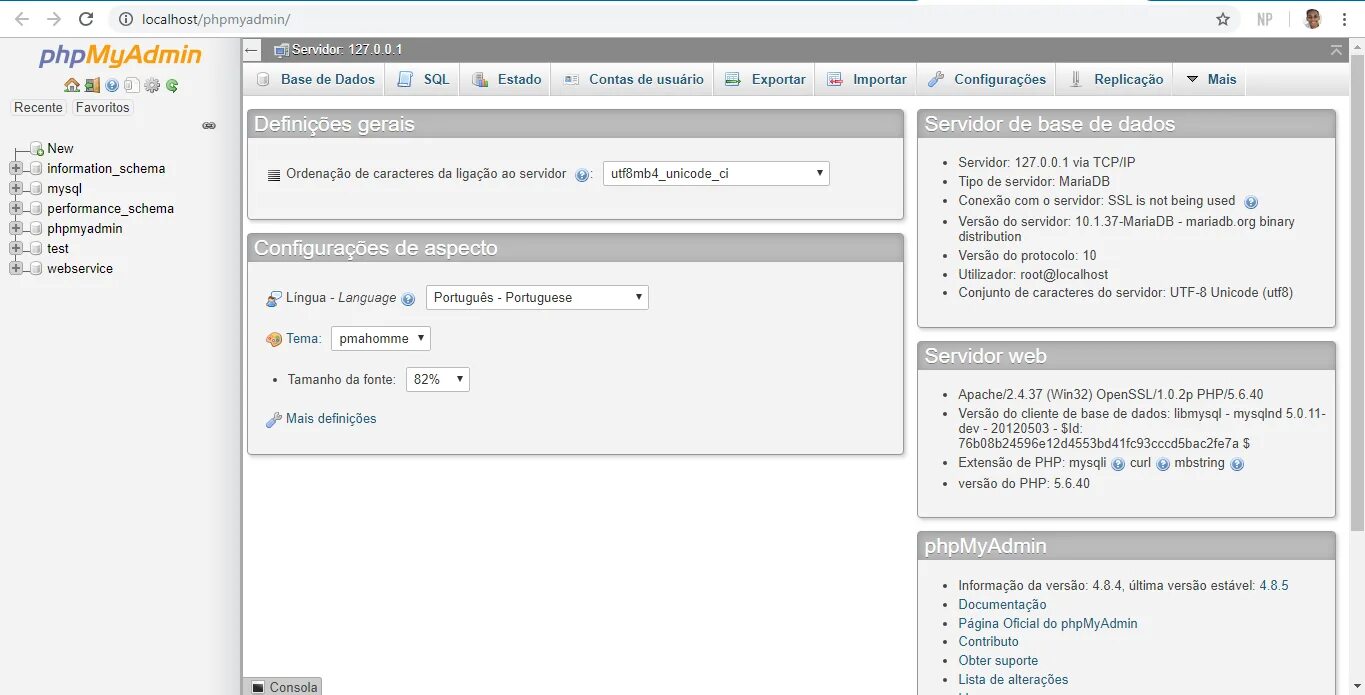This screenshot has width=1365, height=695.
Task: Click the New database icon in the tree
Action: 37,148
